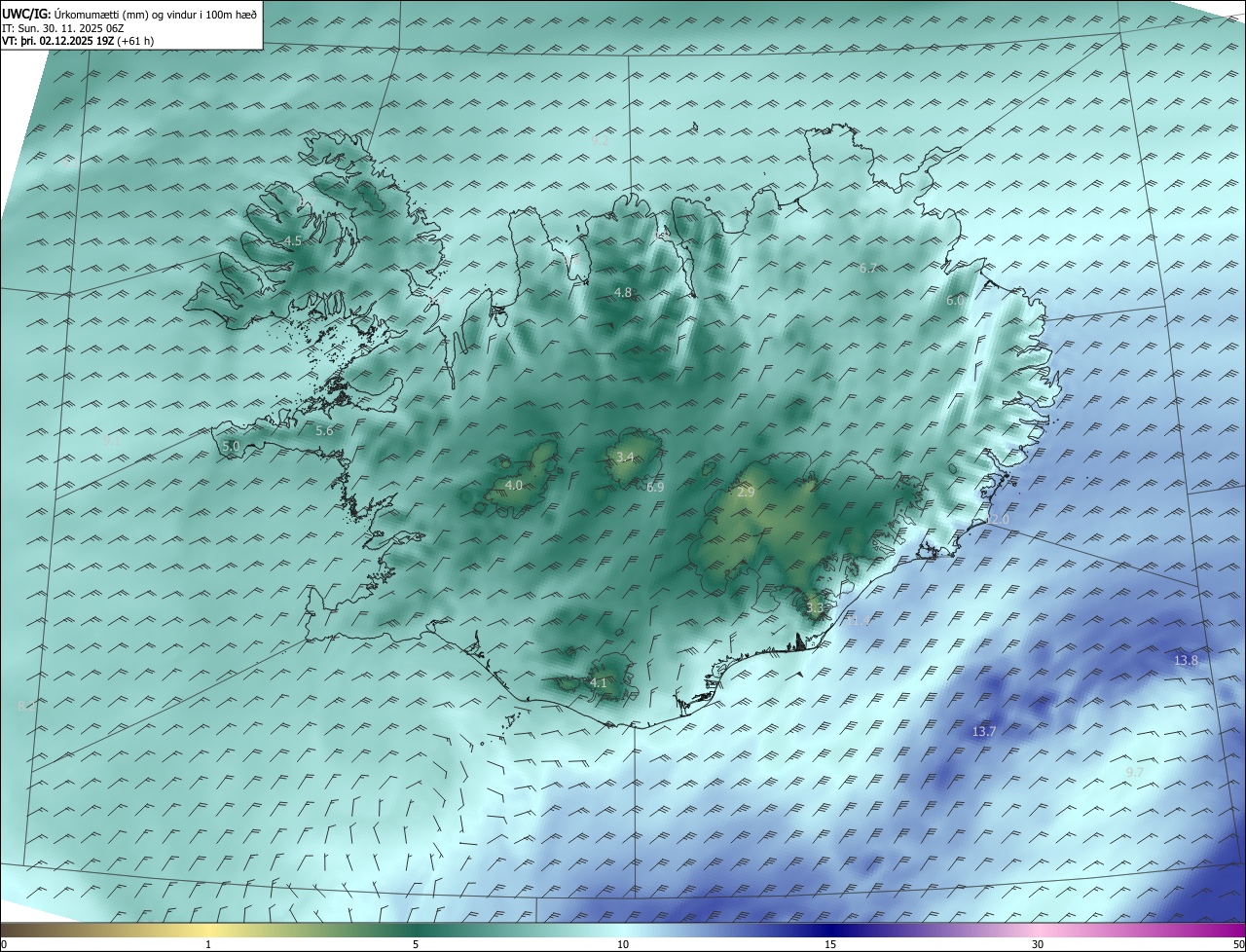This screenshot has width=1246, height=952.
Task: Click the 6.7 value in the northeast
Action: point(869,268)
